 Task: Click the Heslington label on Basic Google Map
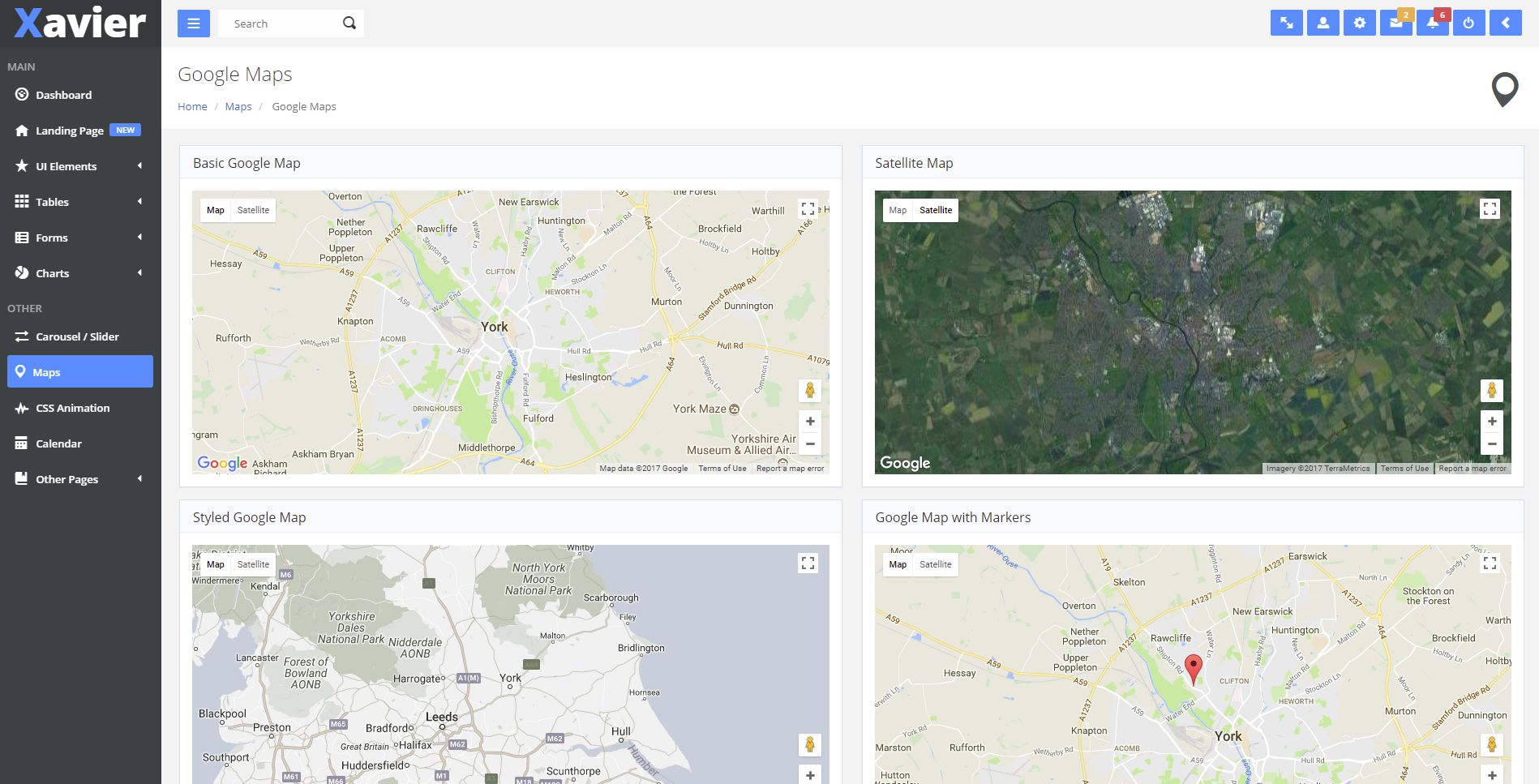pyautogui.click(x=589, y=377)
